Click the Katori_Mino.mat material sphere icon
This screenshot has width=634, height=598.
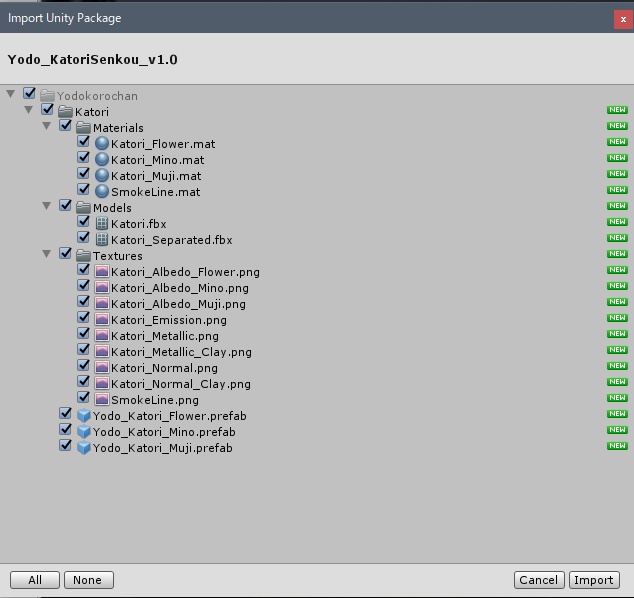pos(102,160)
